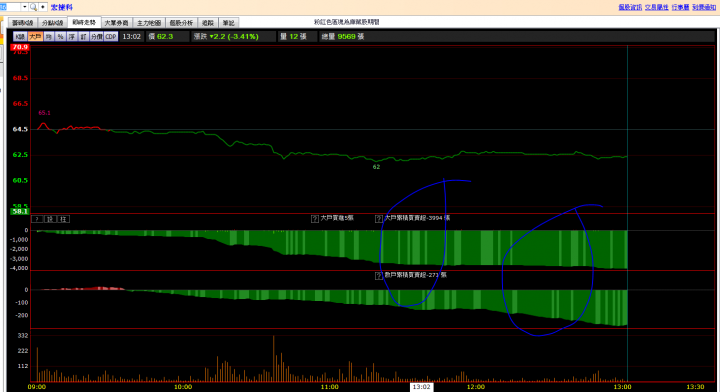Expand the small arrow button after magnifier
Screen dimensions: 720x392
(x=43, y=7)
